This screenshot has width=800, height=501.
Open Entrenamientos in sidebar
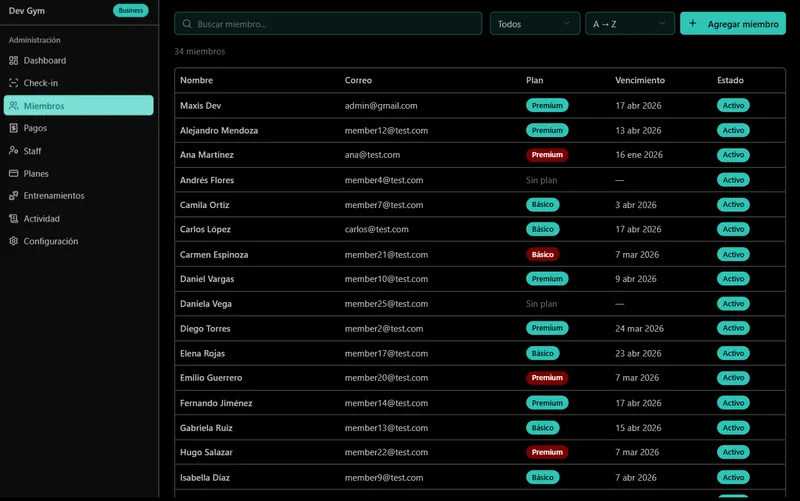78,196
